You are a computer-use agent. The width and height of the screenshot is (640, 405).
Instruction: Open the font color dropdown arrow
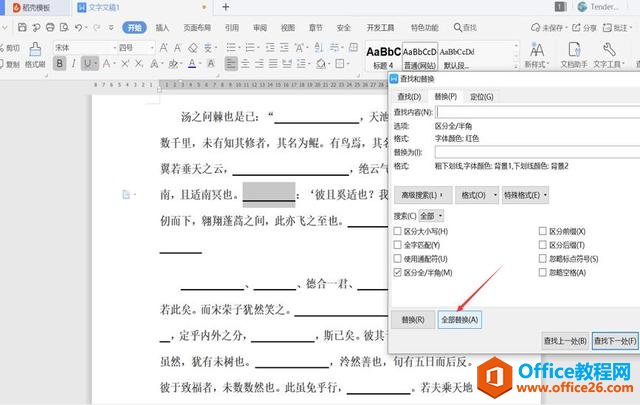(x=200, y=64)
